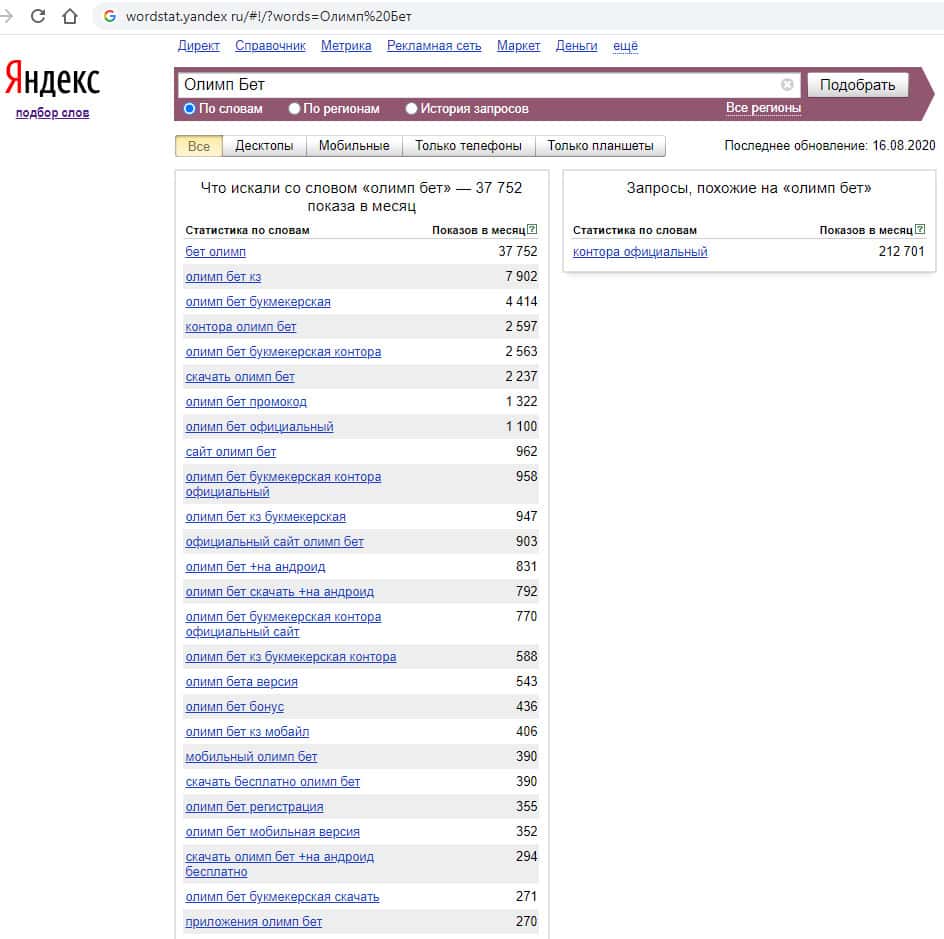
Task: Click the browser address bar URL
Action: (269, 16)
